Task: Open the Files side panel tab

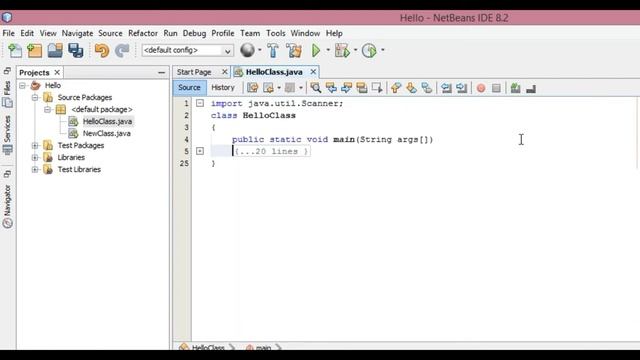Action: [7, 94]
